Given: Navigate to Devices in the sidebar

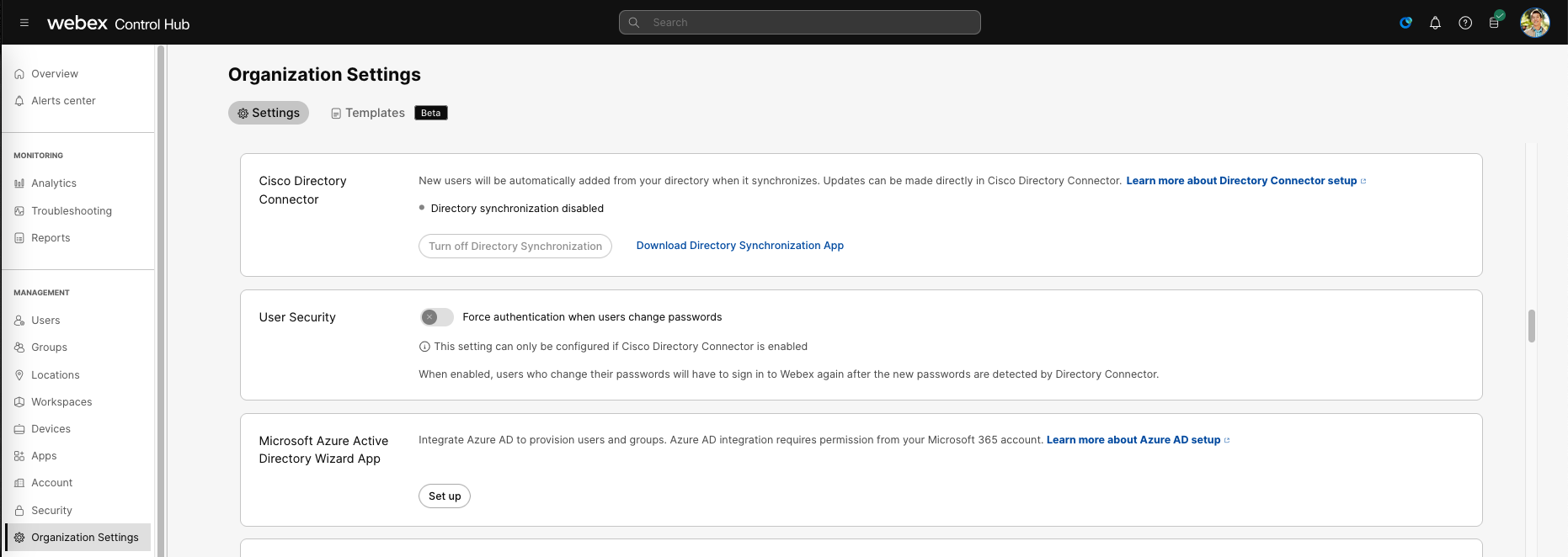Looking at the screenshot, I should 51,429.
